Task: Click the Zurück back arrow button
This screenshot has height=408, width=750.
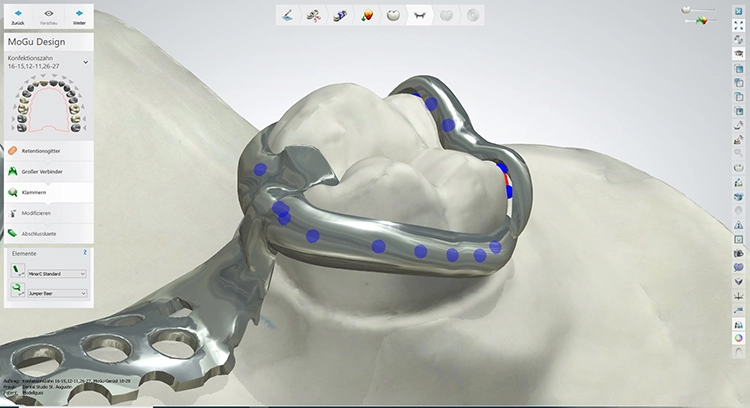Action: coord(17,16)
